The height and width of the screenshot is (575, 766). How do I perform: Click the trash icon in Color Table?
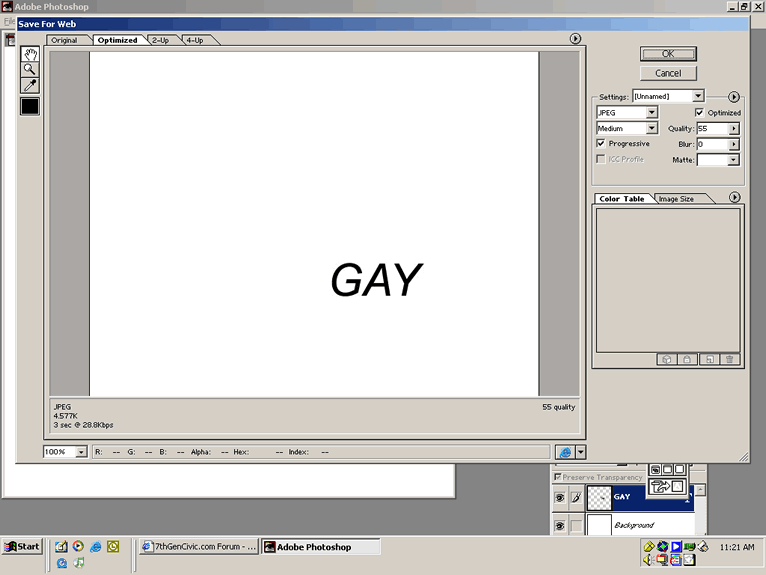[729, 359]
